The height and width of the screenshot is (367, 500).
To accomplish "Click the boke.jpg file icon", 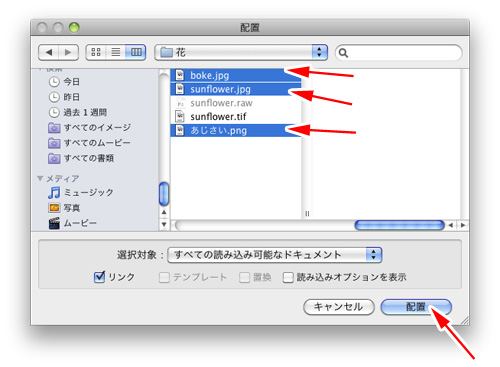I will [x=180, y=75].
